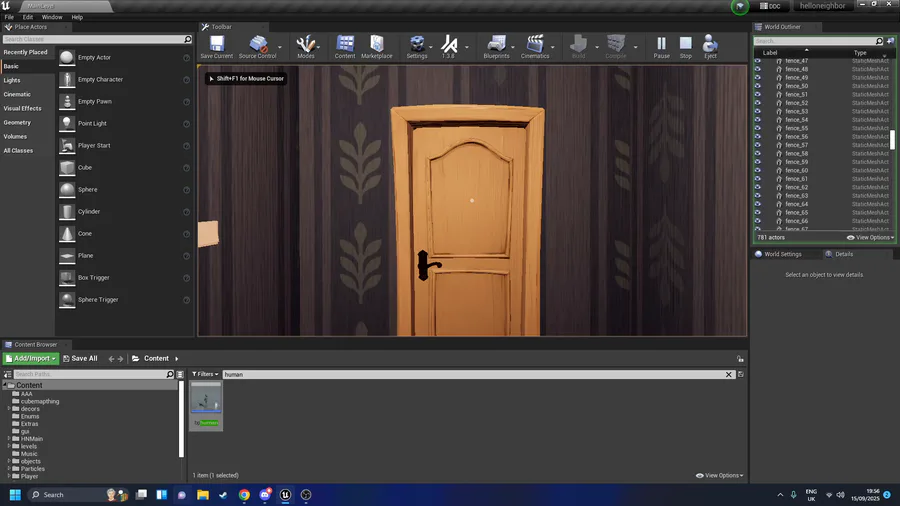Viewport: 900px width, 506px height.
Task: Select the Cylinder primitive icon
Action: (67, 212)
